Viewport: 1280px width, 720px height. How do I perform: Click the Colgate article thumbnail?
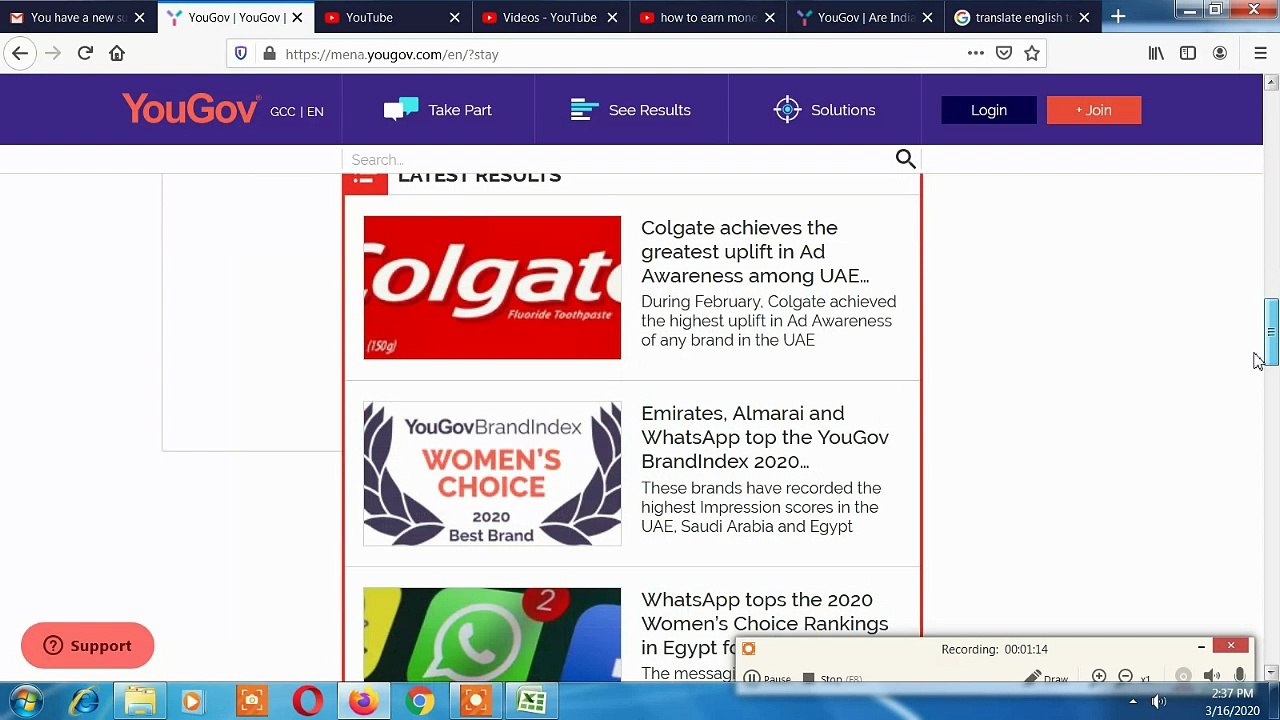pos(492,287)
